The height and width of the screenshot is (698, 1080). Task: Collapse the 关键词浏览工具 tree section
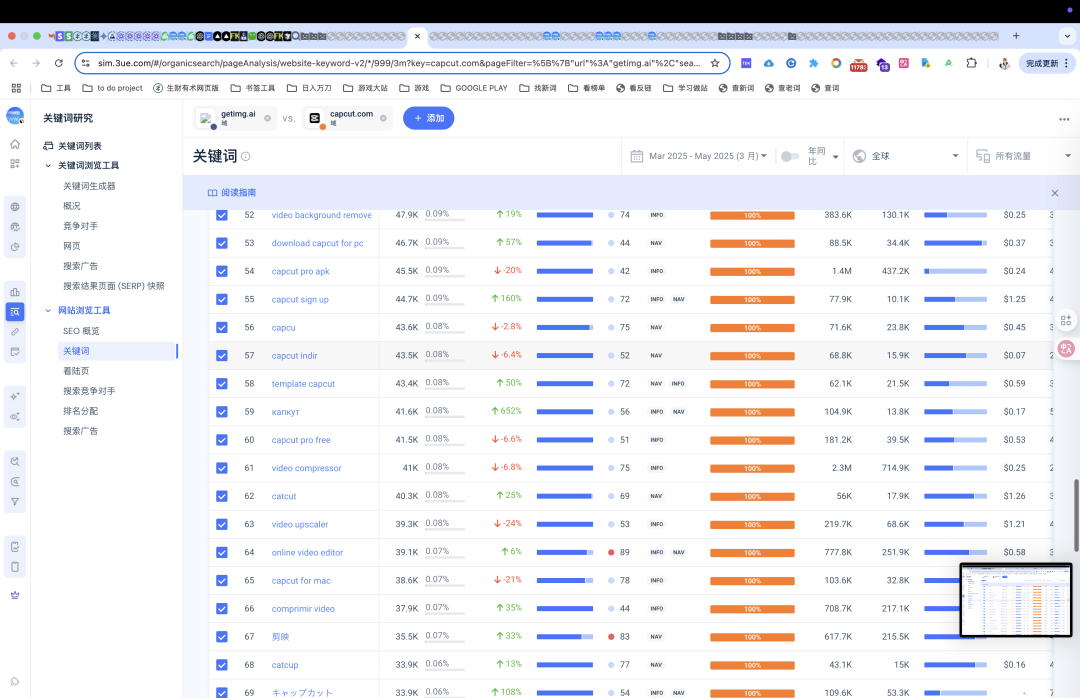pyautogui.click(x=48, y=165)
